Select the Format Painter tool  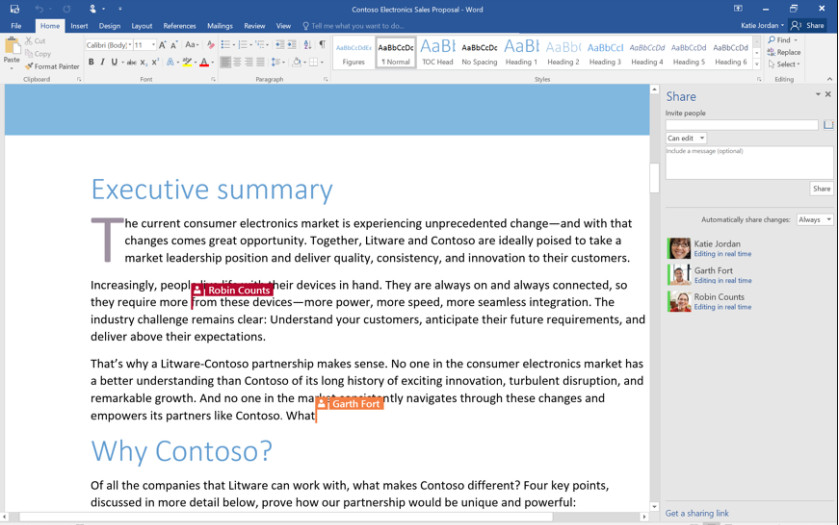(x=52, y=67)
